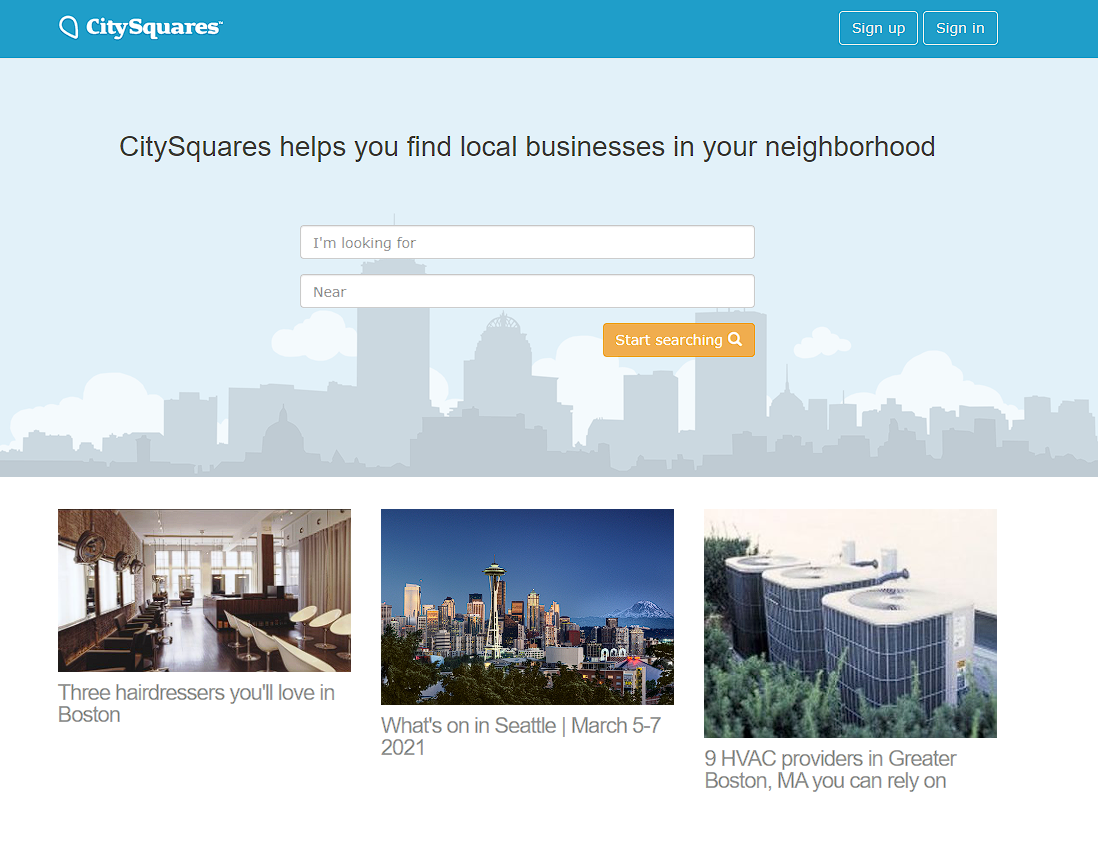
Task: Open the Sign in page
Action: (x=960, y=28)
